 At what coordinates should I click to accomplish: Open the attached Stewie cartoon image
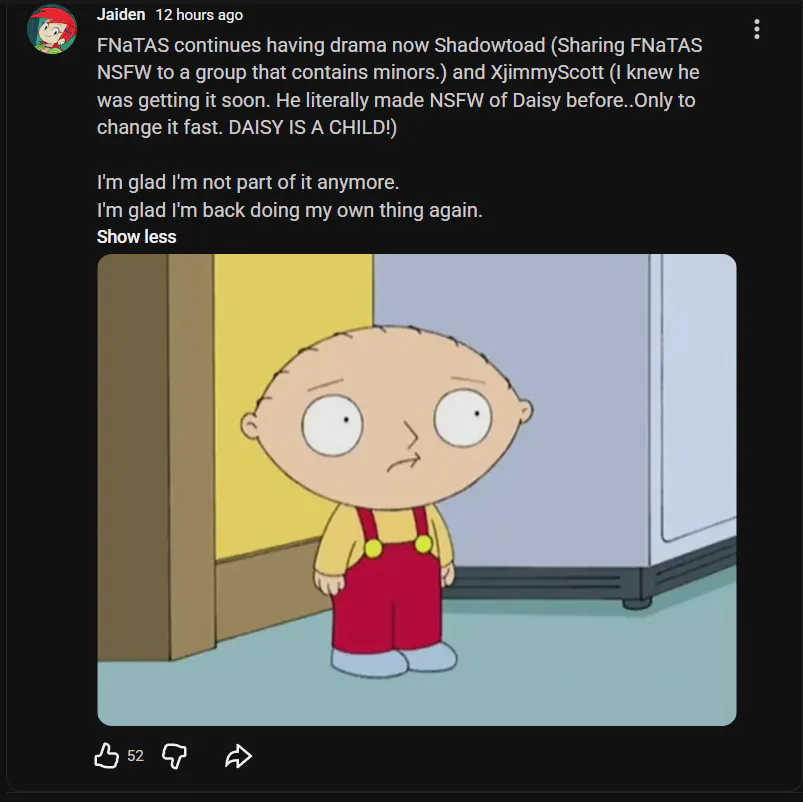[417, 490]
